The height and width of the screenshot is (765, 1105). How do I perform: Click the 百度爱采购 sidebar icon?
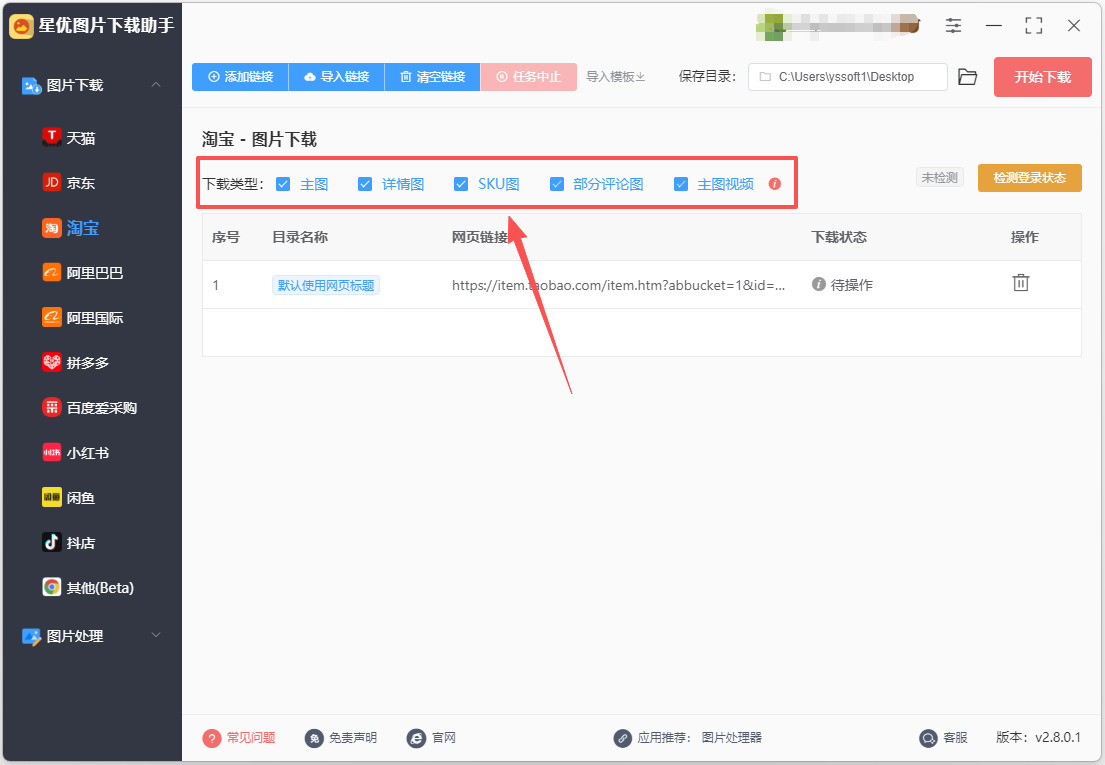coord(51,407)
